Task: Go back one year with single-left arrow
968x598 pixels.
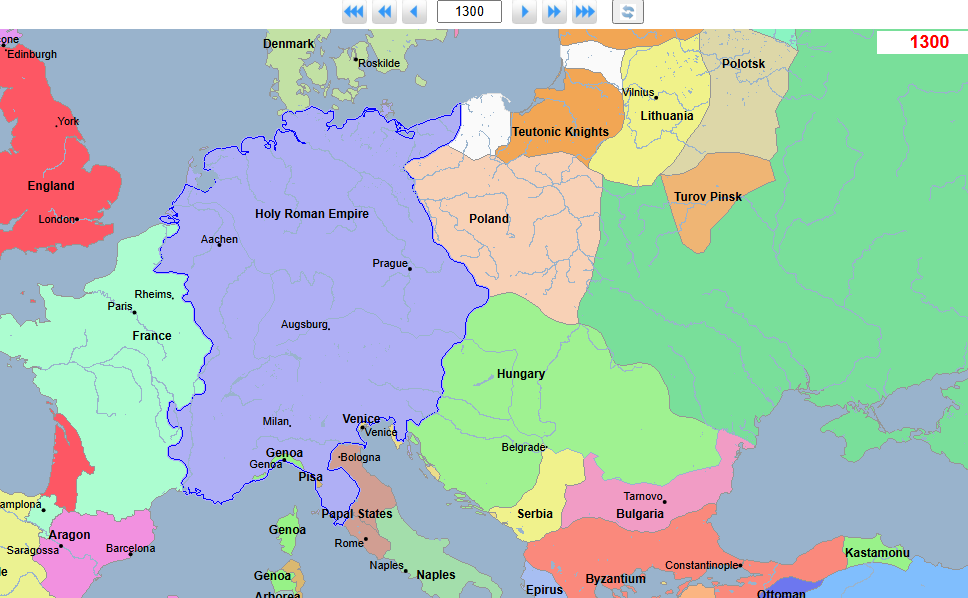Action: pyautogui.click(x=414, y=12)
